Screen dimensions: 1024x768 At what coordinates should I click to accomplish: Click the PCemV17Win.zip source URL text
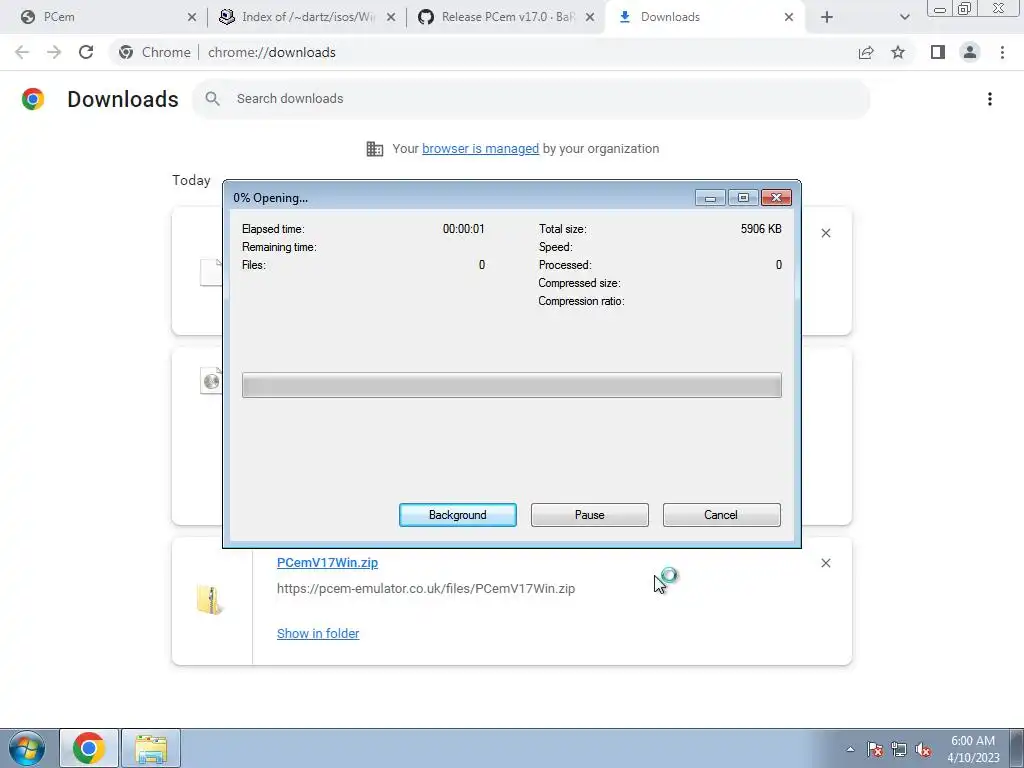pos(426,588)
